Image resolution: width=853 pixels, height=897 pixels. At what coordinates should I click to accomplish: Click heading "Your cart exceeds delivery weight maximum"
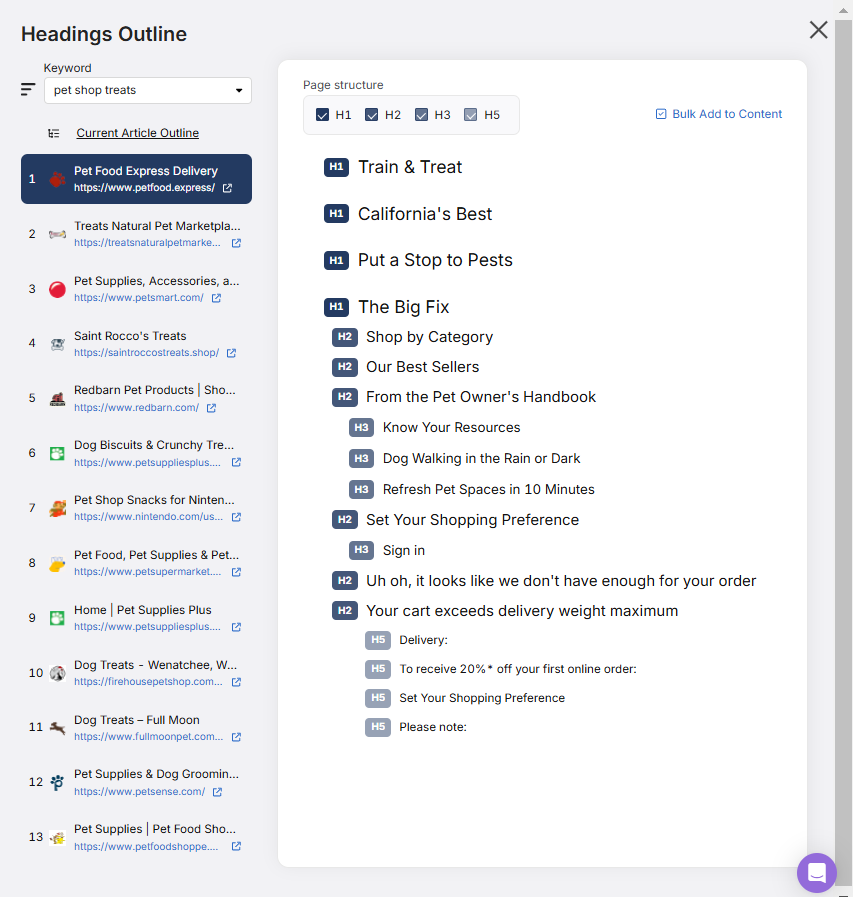[522, 611]
